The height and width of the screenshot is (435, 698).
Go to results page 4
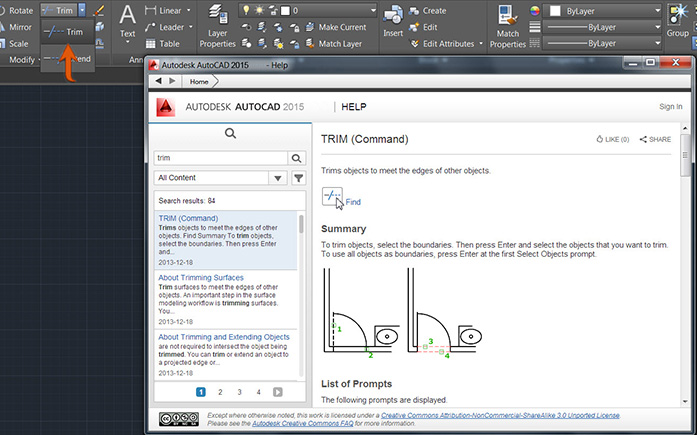[x=258, y=392]
